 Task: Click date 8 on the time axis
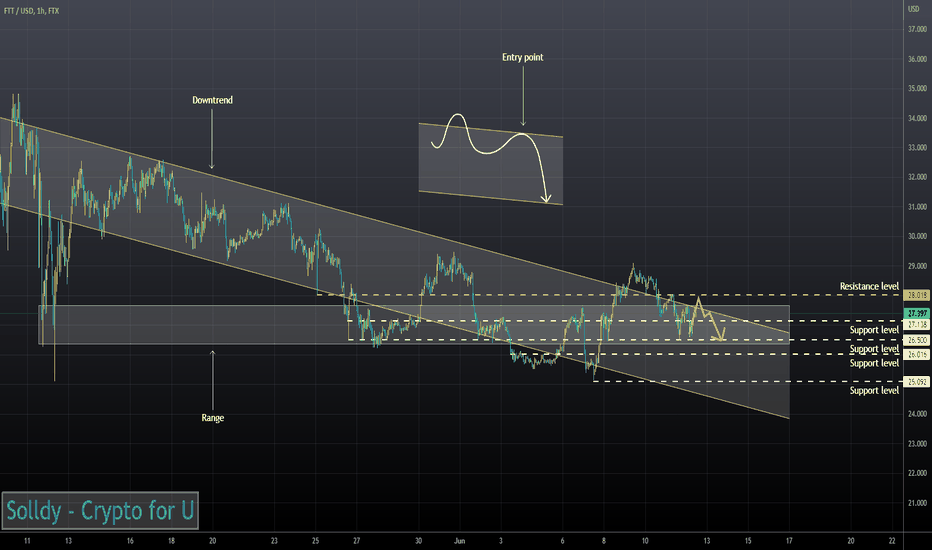603,541
